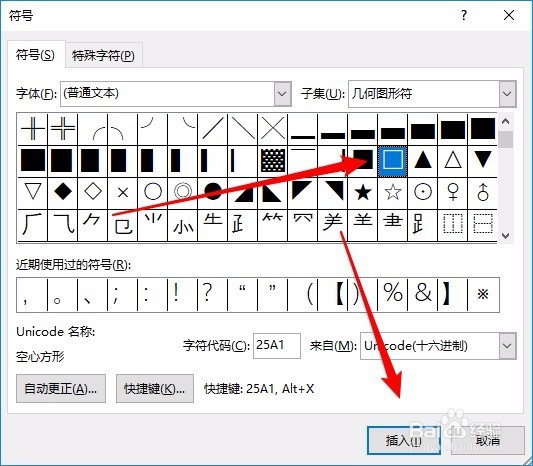Select the upper-left black triangle symbol

point(303,193)
